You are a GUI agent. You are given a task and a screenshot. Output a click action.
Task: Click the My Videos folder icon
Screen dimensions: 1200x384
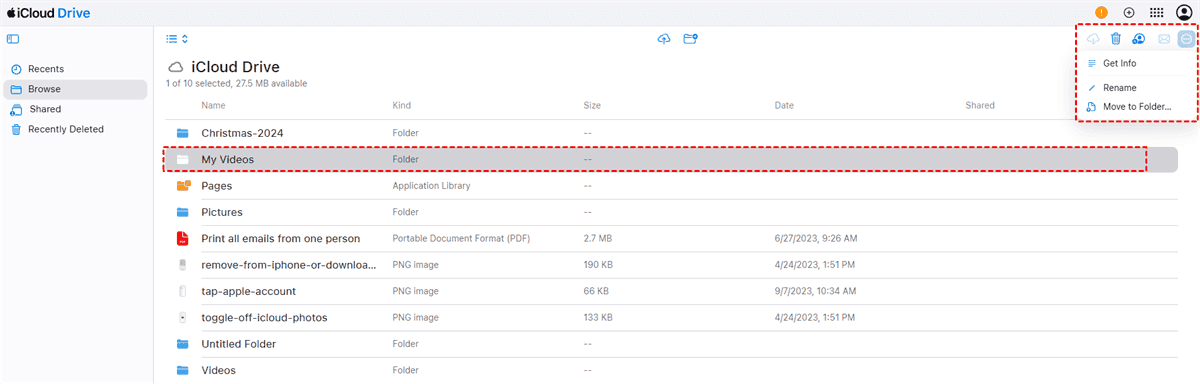[182, 159]
